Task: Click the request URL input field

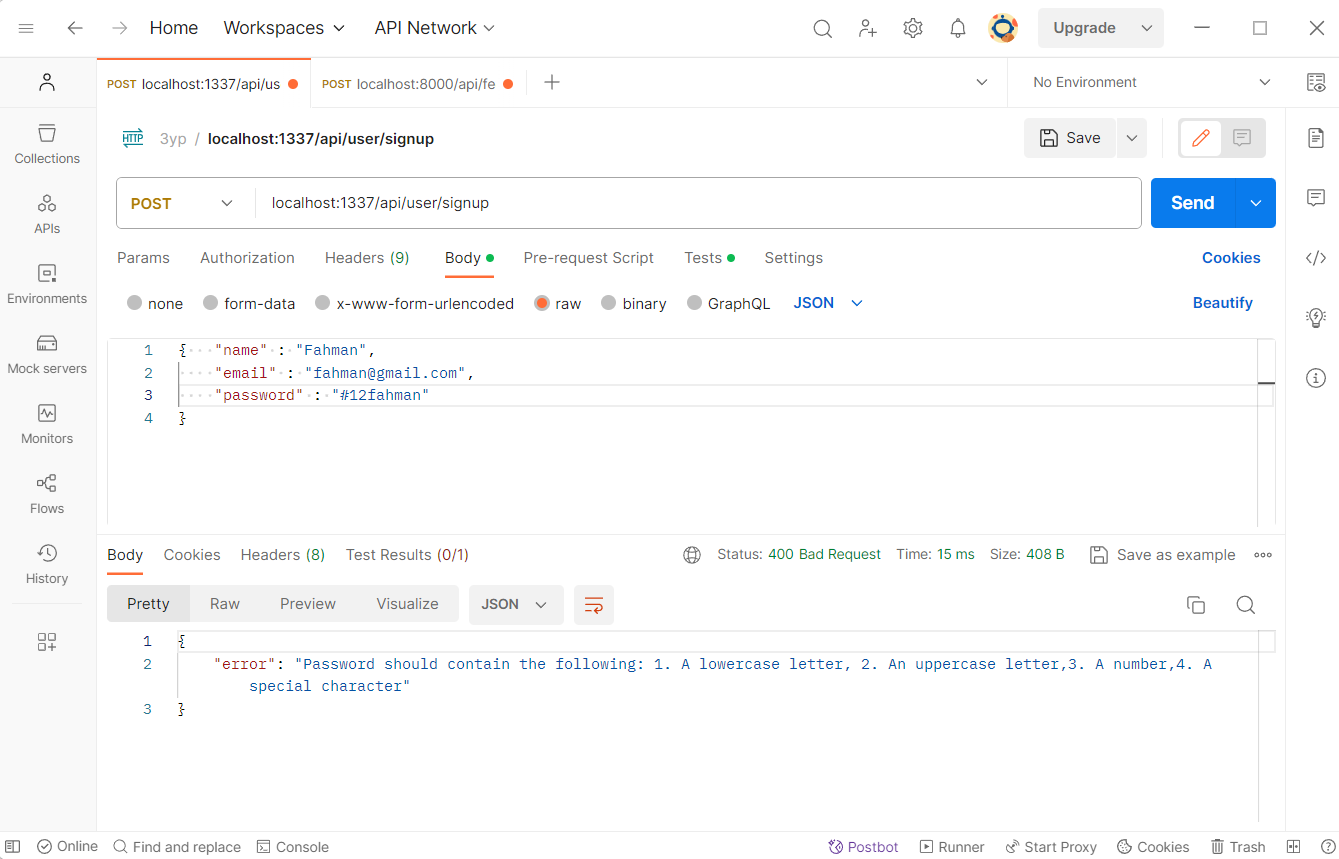Action: (698, 203)
